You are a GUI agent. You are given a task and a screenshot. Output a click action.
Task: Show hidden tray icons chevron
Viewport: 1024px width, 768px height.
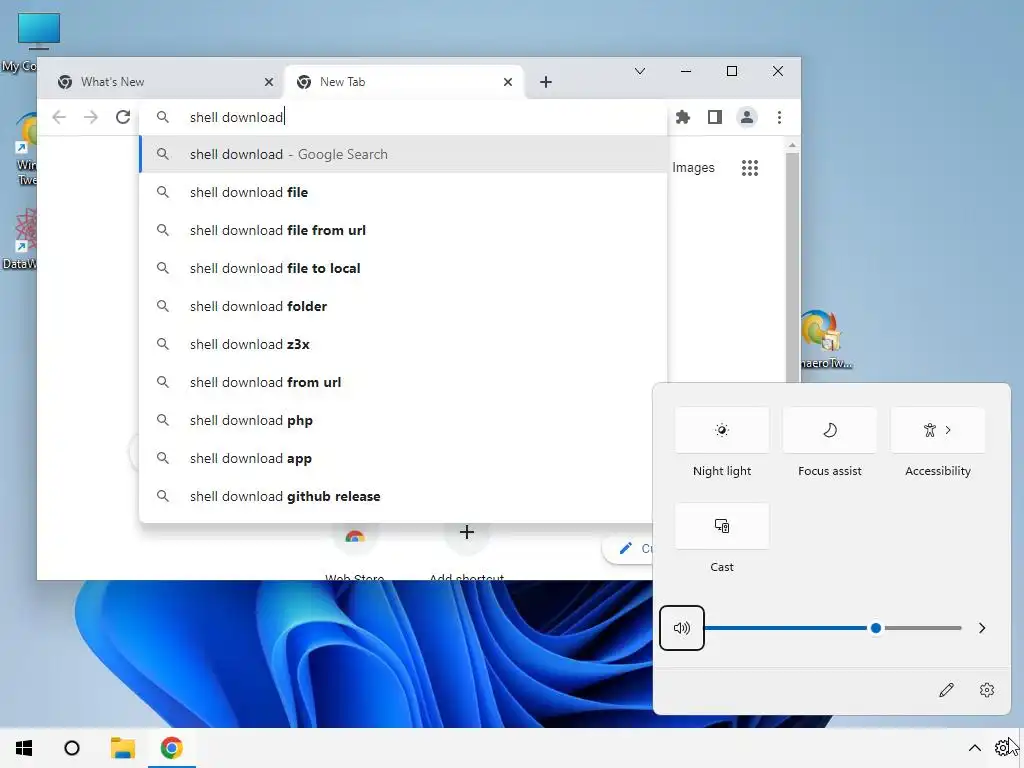pyautogui.click(x=974, y=748)
